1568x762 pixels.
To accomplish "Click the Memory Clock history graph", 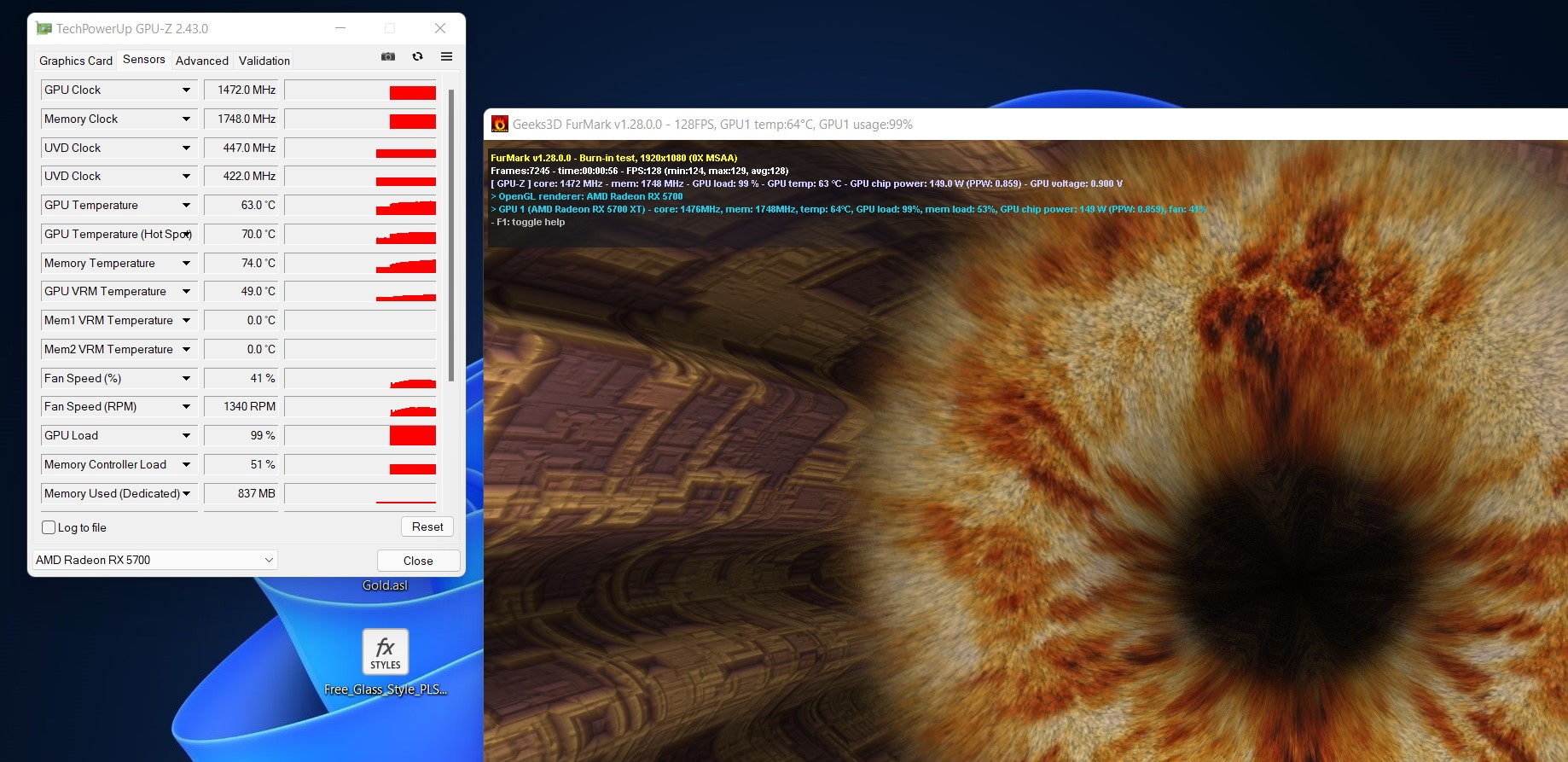I will [360, 119].
